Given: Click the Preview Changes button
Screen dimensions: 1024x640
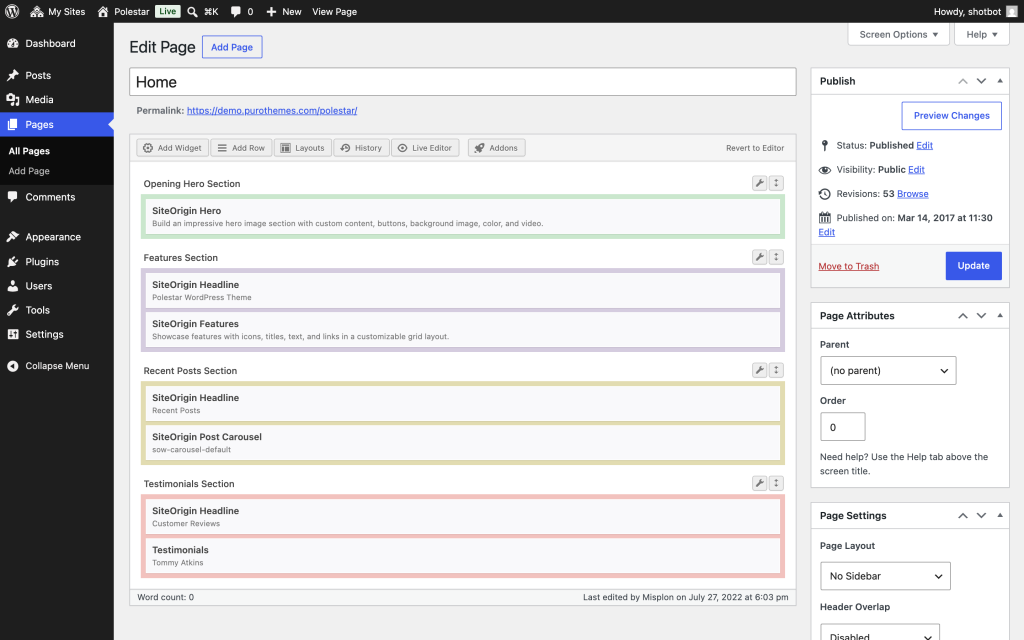Looking at the screenshot, I should pyautogui.click(x=952, y=116).
